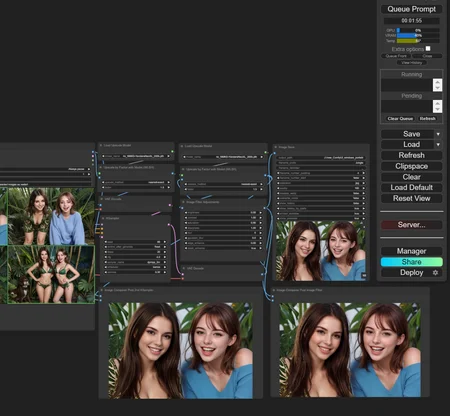Collapse the Image Save node title dot
Image resolution: width=450 pixels, height=416 pixels.
click(276, 147)
